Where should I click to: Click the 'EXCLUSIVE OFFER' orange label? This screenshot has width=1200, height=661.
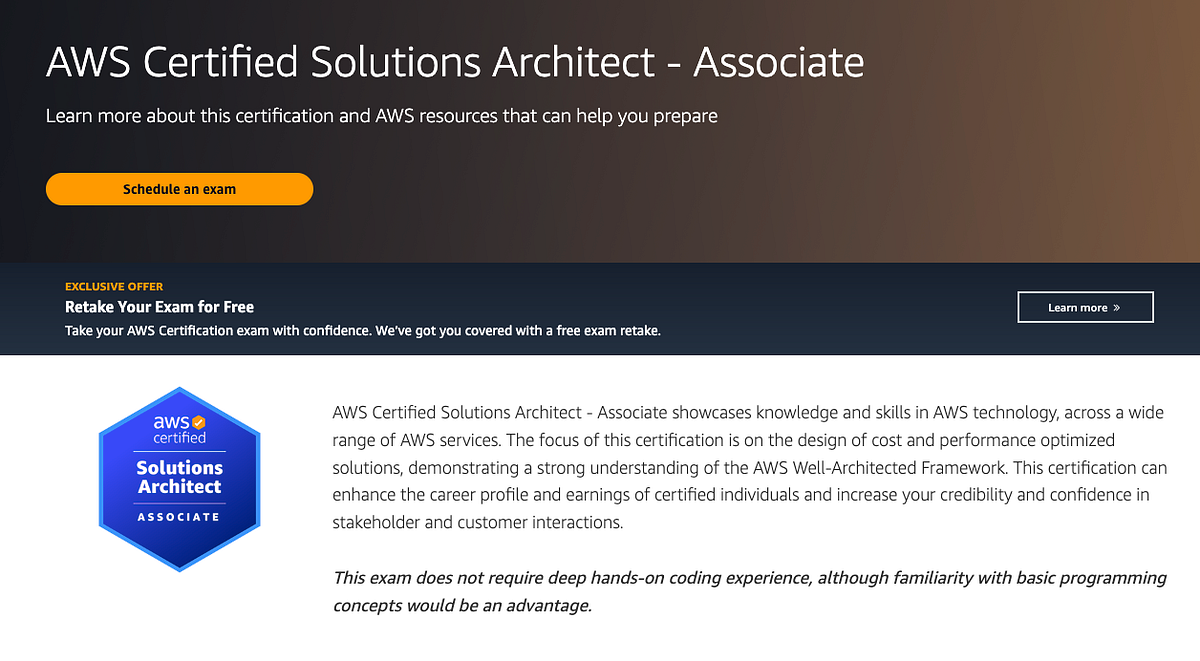(114, 286)
